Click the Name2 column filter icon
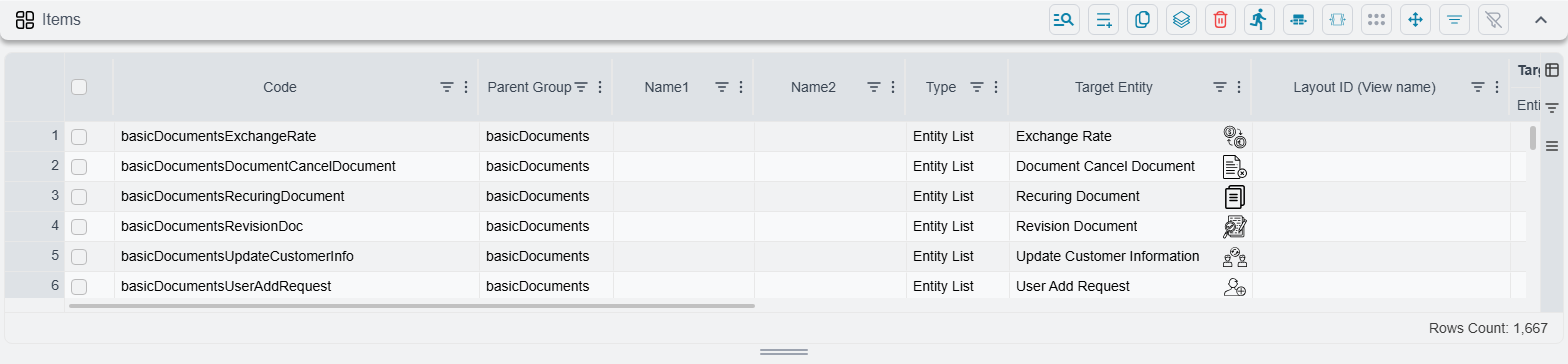 (x=874, y=88)
